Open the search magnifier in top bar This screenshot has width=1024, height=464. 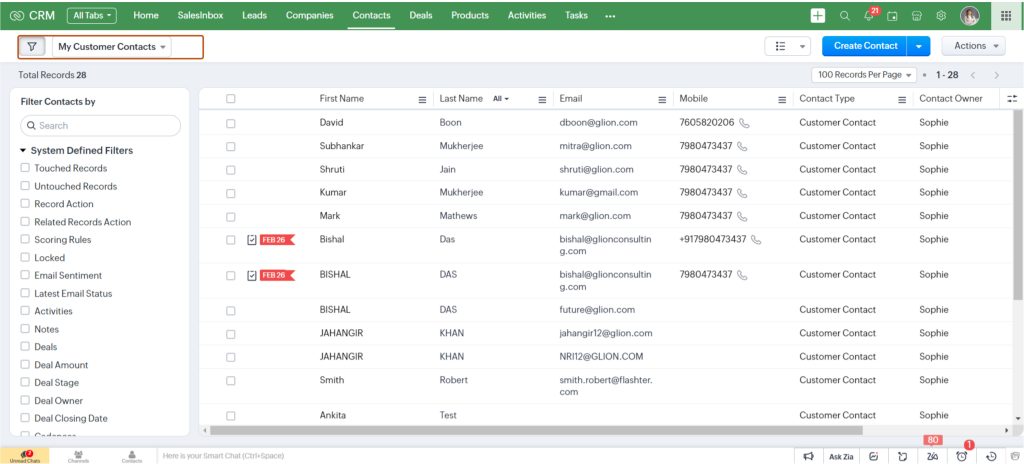tap(844, 16)
